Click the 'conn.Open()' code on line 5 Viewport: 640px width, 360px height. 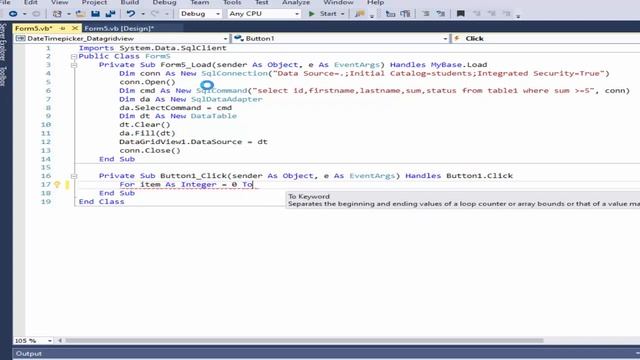pos(147,82)
